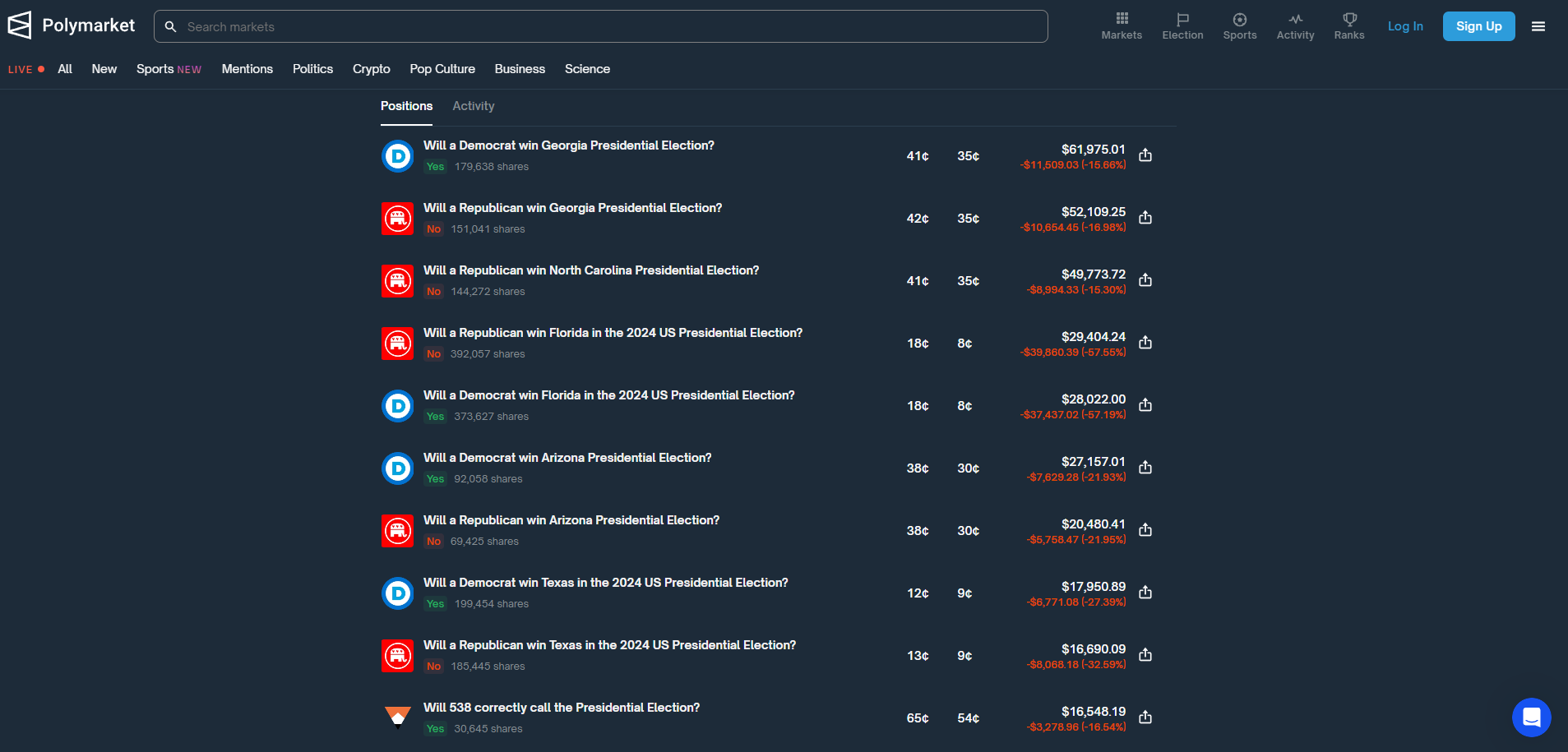Open 'Will a Democrat win Arizona Presidential Election?'
The width and height of the screenshot is (1568, 752).
pos(567,458)
